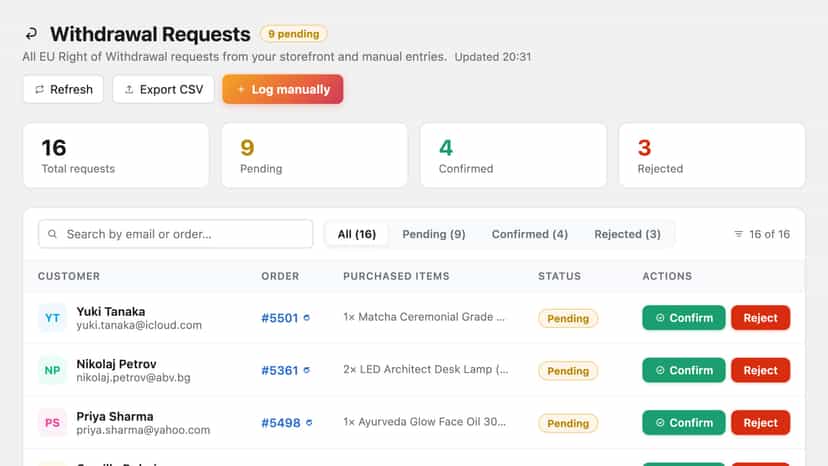The height and width of the screenshot is (466, 828).
Task: Click the item 1× Ayurveda Glow Face Oil
Action: point(425,422)
